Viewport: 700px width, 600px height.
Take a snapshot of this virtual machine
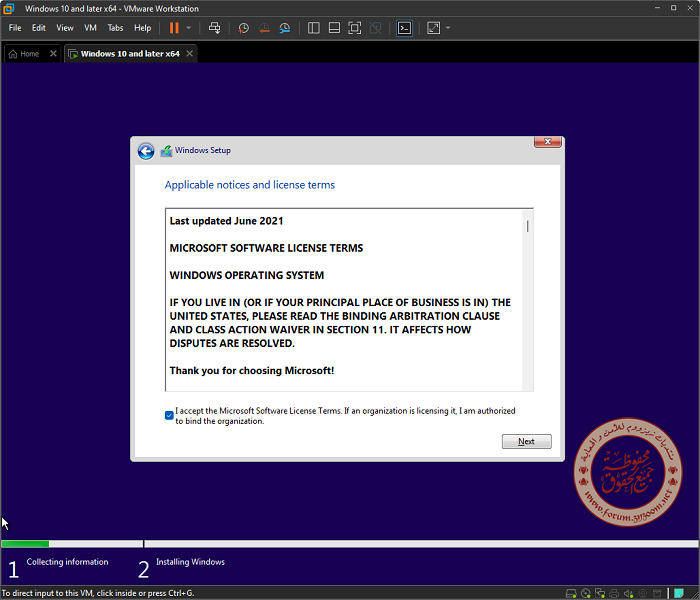[243, 29]
